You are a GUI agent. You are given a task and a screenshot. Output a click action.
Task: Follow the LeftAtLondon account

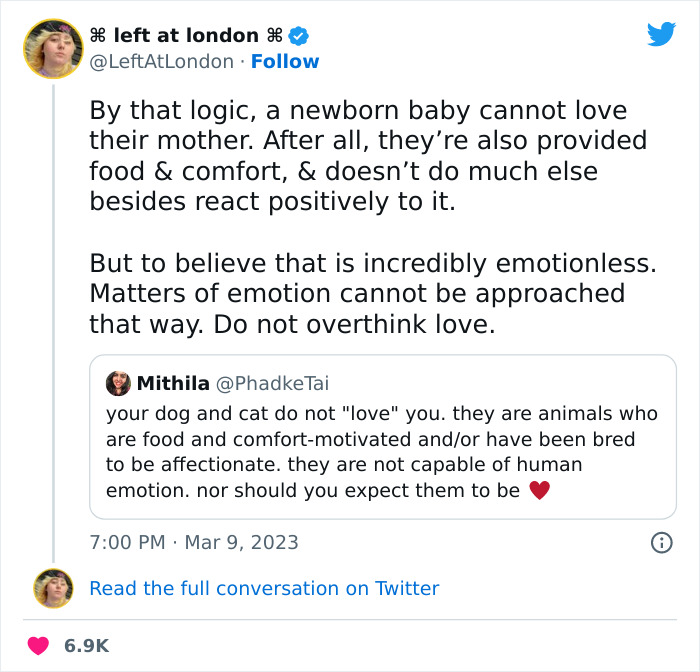click(285, 62)
